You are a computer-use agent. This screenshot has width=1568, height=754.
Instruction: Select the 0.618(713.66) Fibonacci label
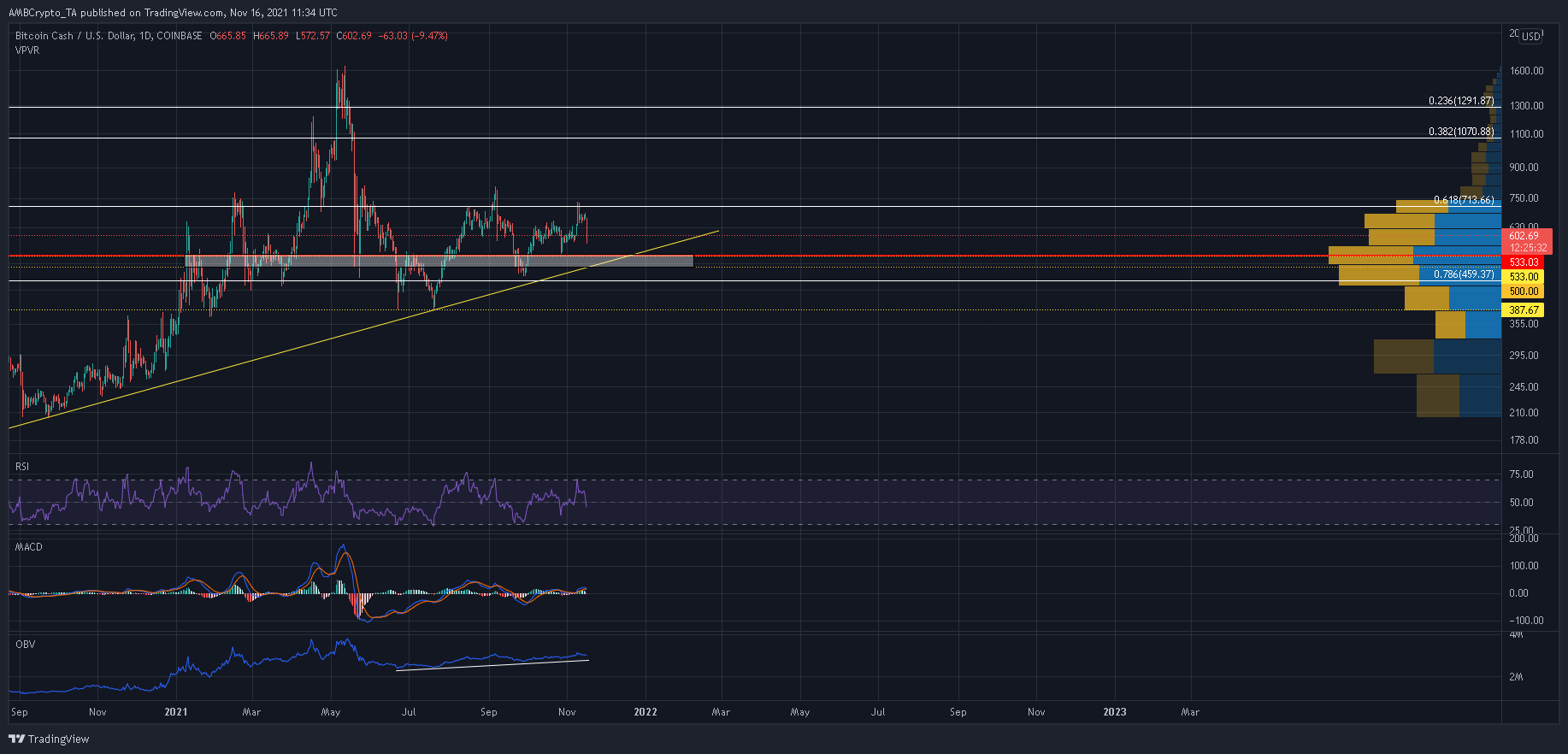1464,200
